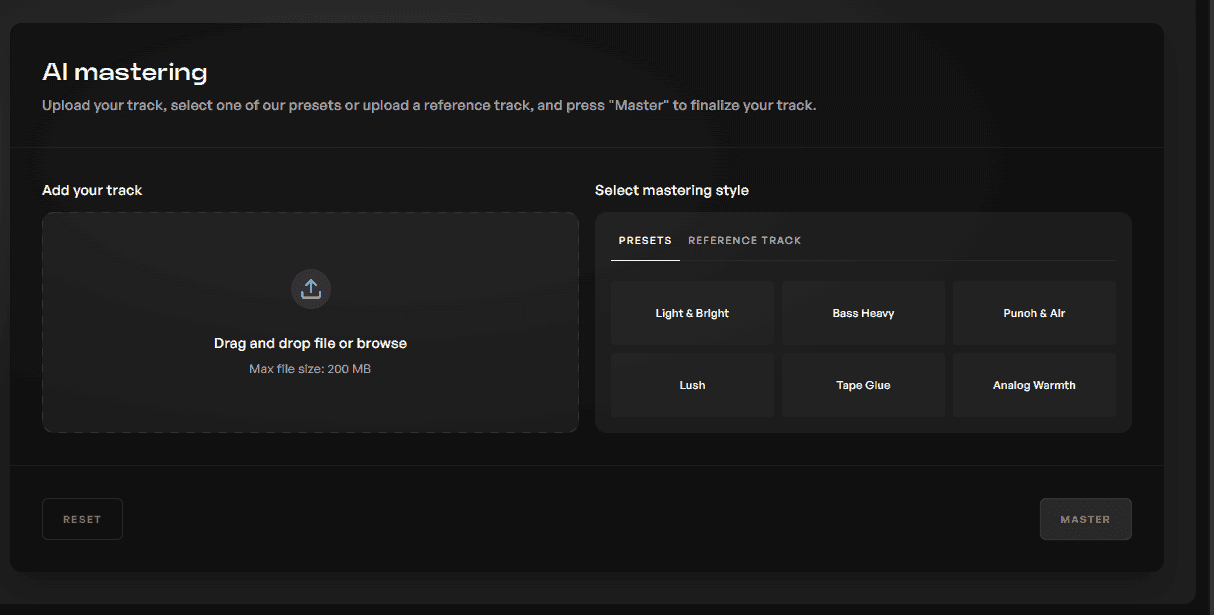Click the "AI mastering" heading
The height and width of the screenshot is (615, 1214).
click(x=125, y=73)
